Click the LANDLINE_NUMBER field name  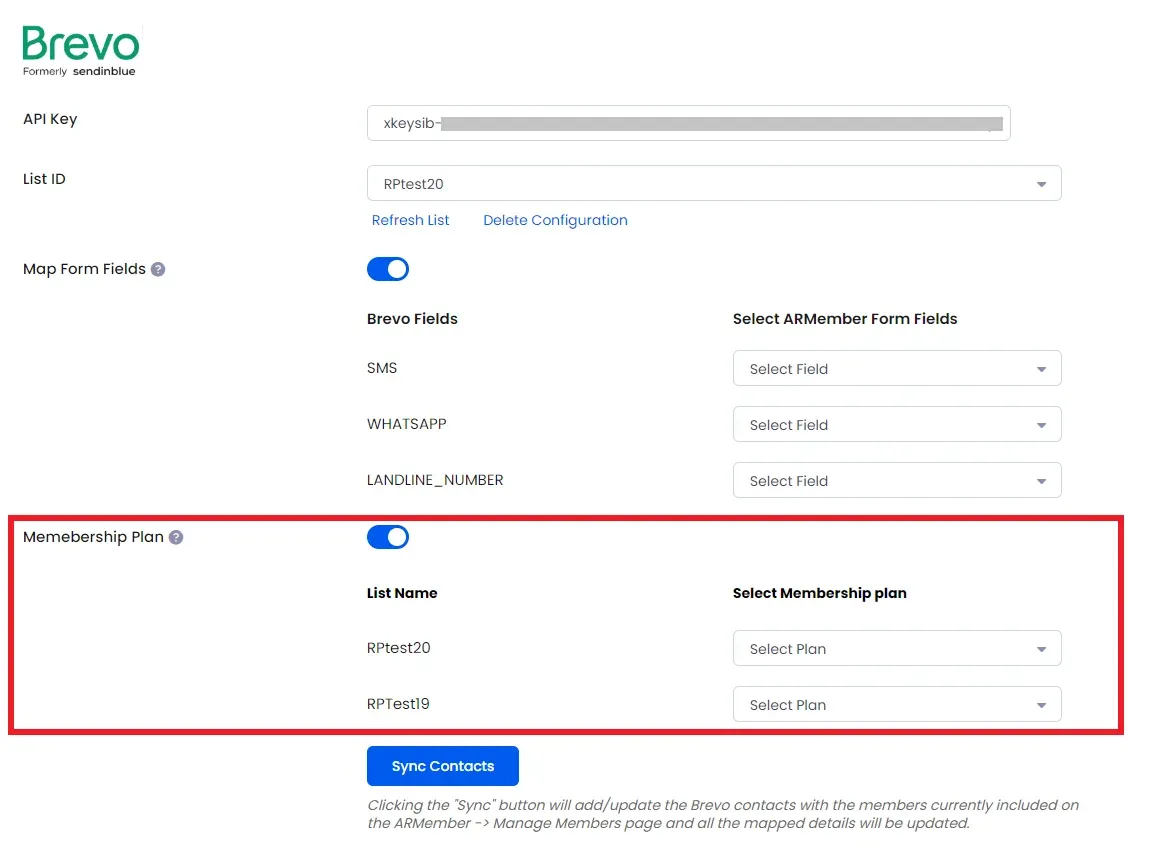click(x=435, y=480)
